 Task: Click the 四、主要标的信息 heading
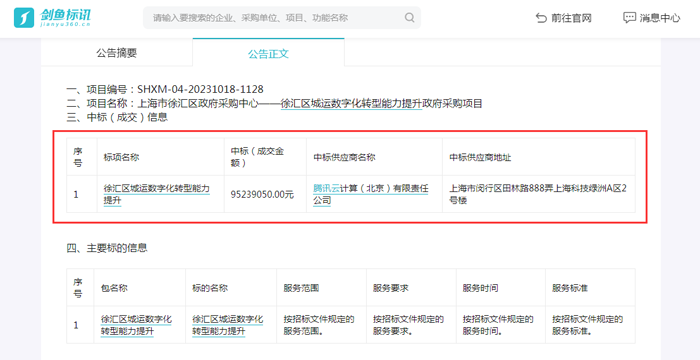point(107,248)
